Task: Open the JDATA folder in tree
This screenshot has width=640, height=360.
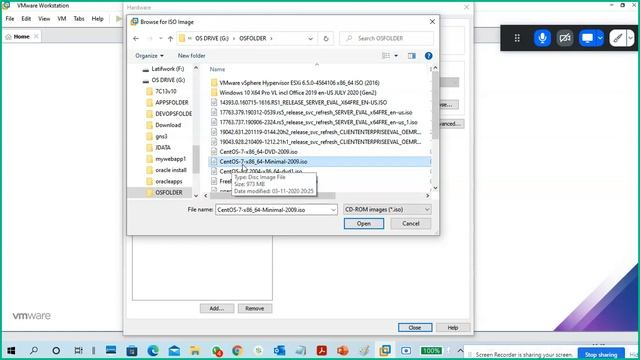Action: 163,147
